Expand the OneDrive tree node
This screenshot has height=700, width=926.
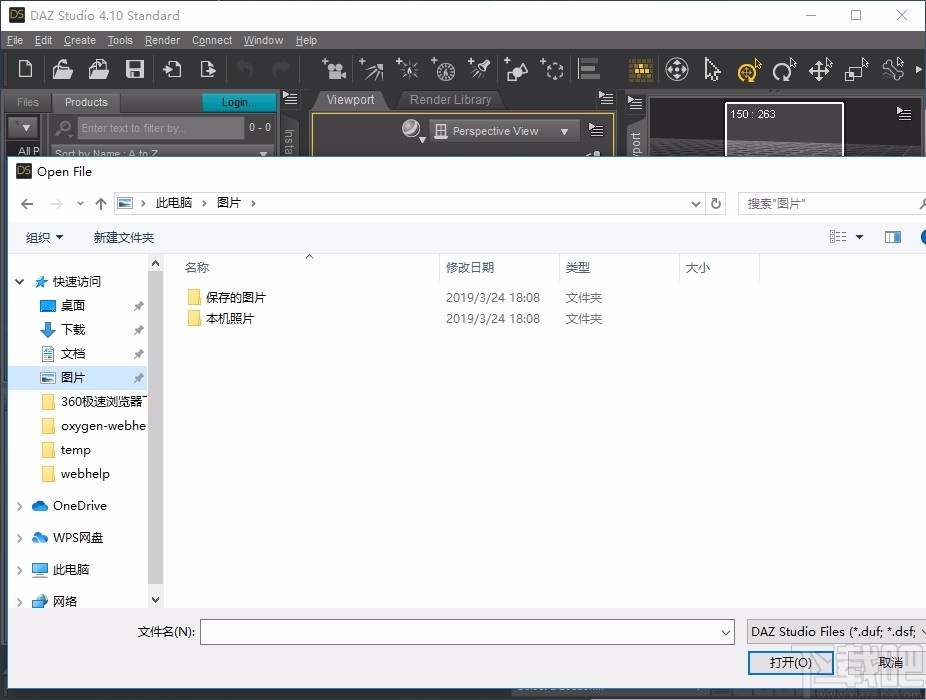(19, 506)
